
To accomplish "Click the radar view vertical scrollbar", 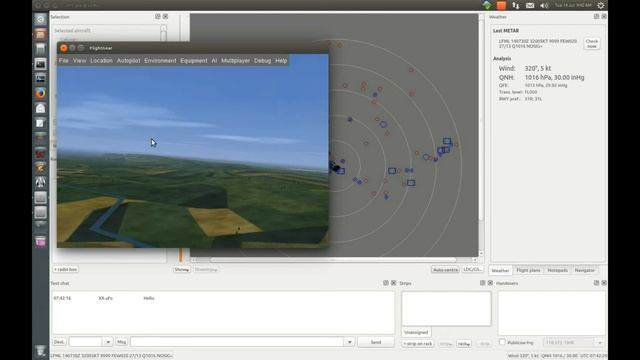I will 481,135.
